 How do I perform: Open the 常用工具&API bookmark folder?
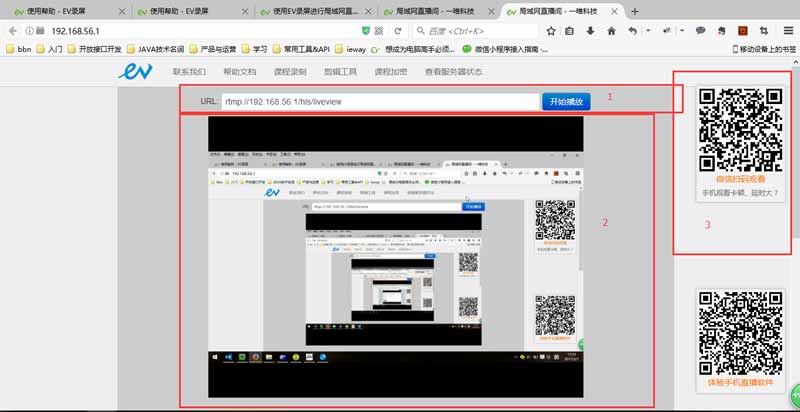click(302, 49)
